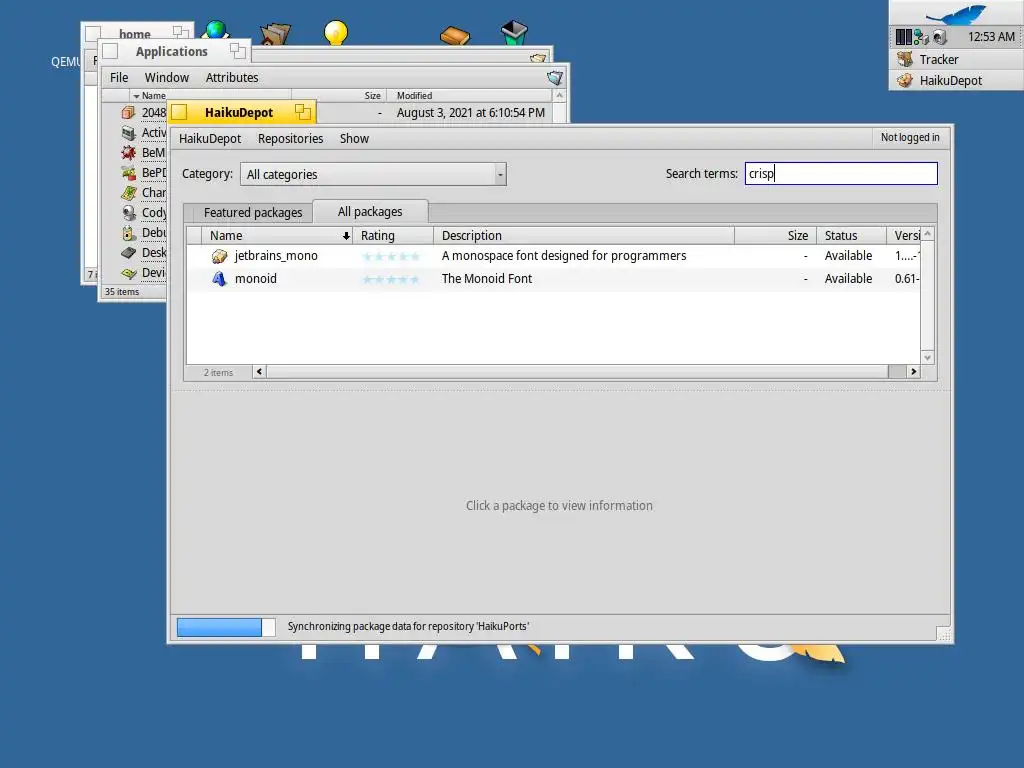Click the lightbulb desktop icon

pos(336,33)
